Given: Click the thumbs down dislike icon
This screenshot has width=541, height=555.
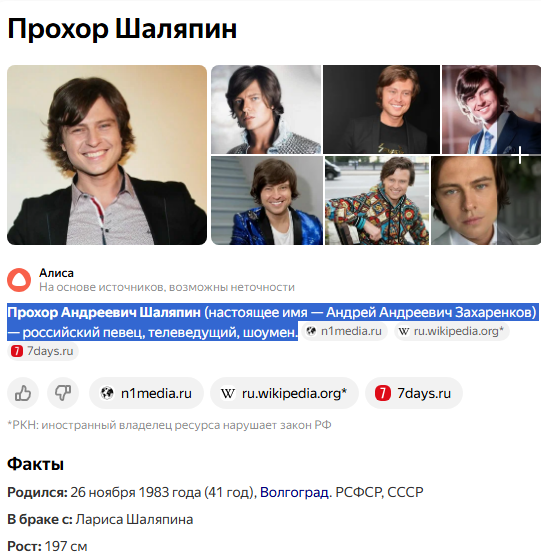Looking at the screenshot, I should [63, 393].
